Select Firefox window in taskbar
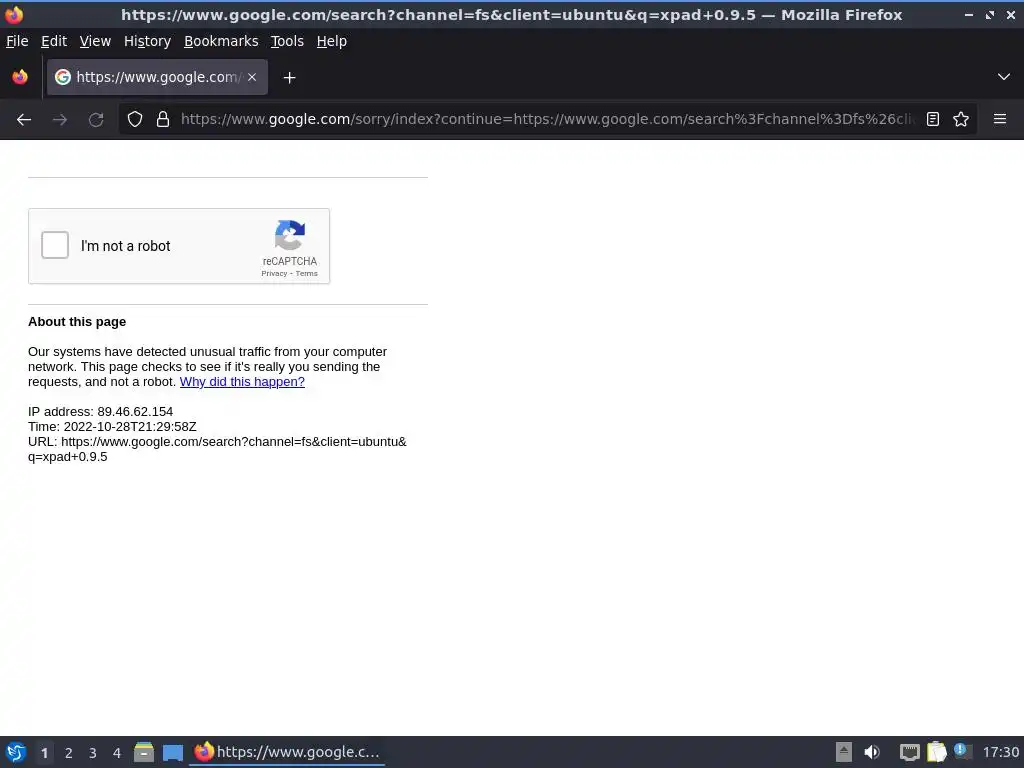The image size is (1024, 768). click(x=287, y=752)
